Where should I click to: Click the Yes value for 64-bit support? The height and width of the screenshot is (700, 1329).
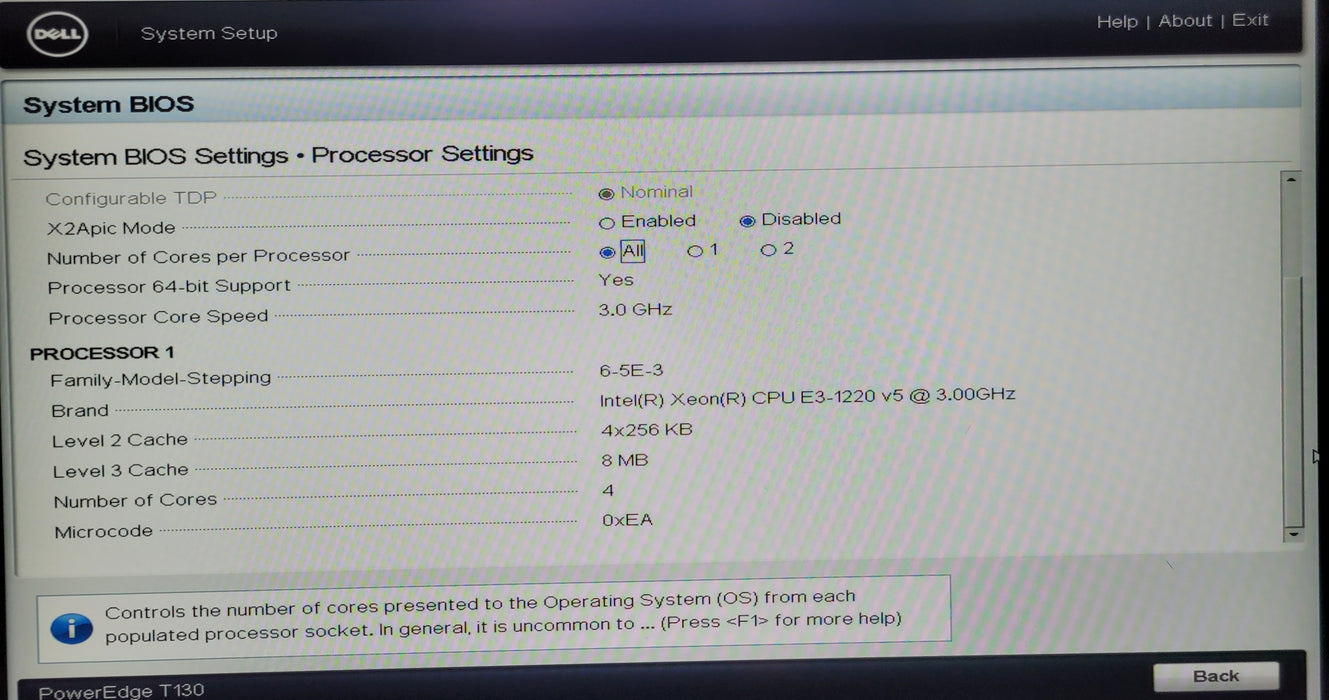click(616, 280)
